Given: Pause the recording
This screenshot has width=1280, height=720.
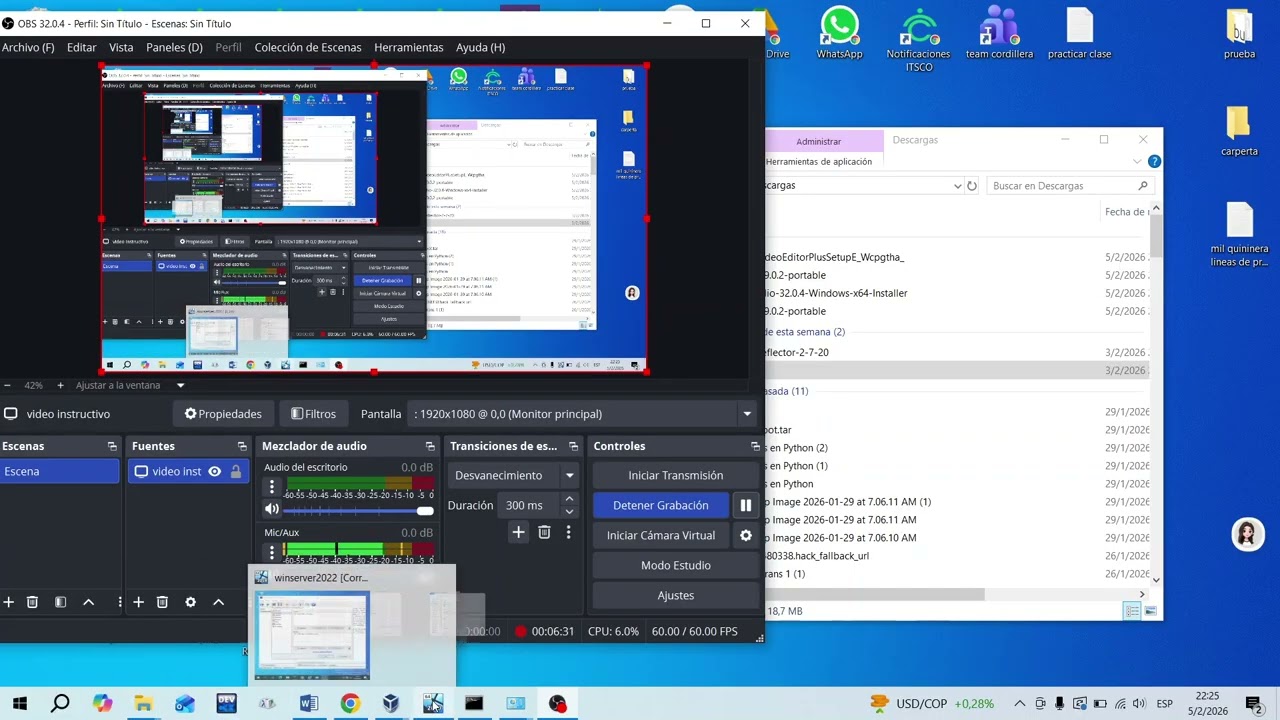Looking at the screenshot, I should tap(745, 505).
